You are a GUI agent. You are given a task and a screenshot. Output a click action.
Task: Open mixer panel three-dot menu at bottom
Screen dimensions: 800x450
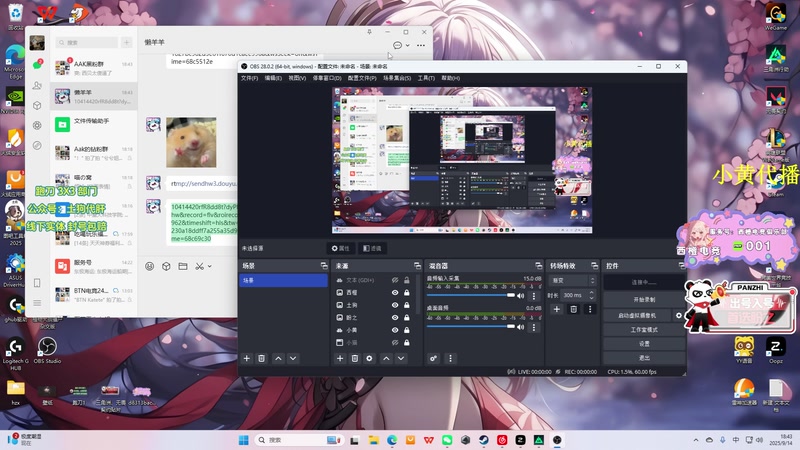(x=450, y=358)
